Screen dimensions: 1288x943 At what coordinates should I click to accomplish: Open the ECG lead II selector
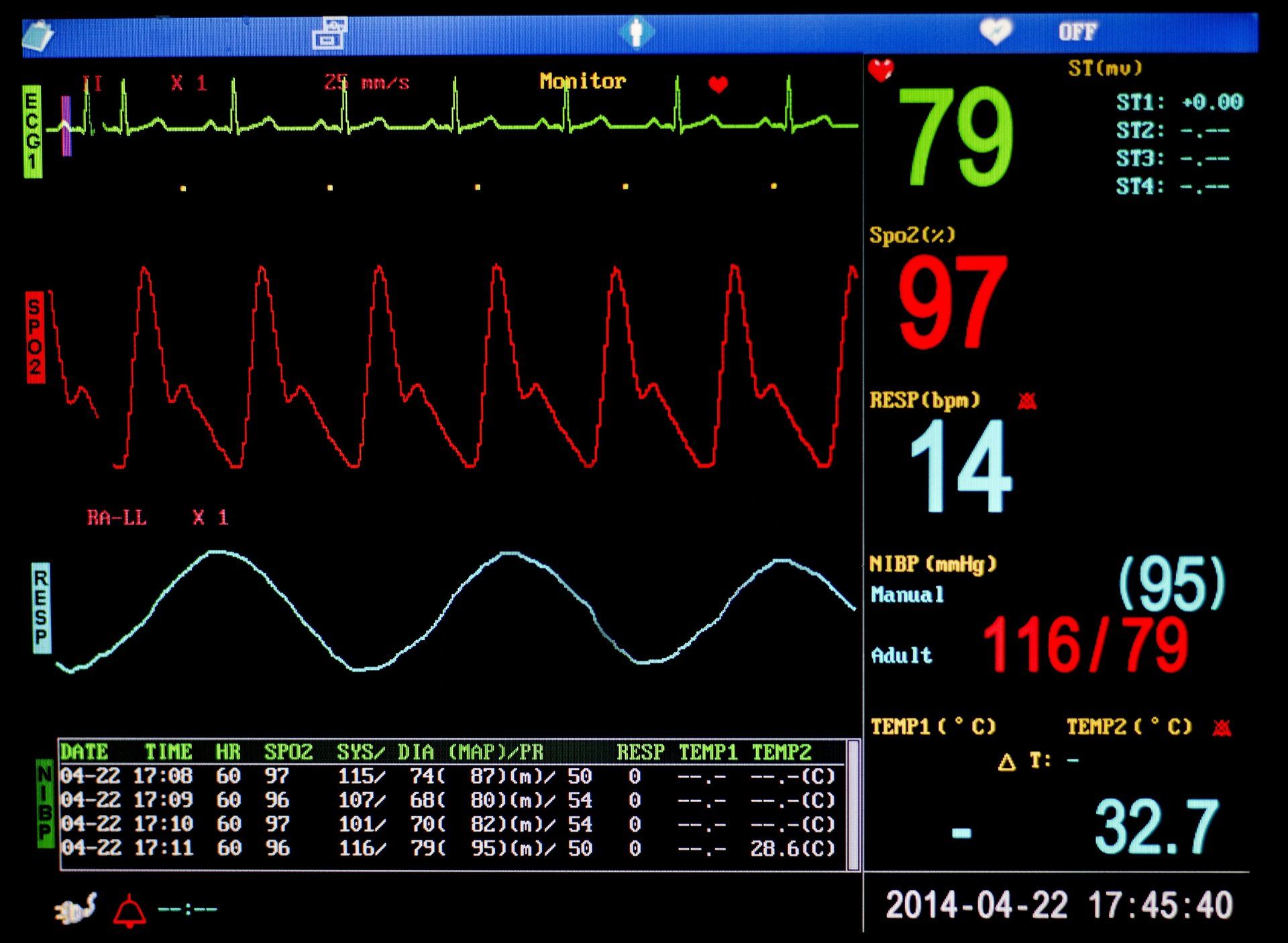(x=93, y=83)
